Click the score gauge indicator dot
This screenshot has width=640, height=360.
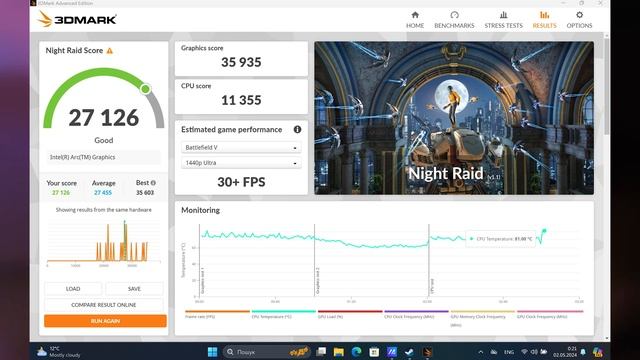tap(145, 89)
